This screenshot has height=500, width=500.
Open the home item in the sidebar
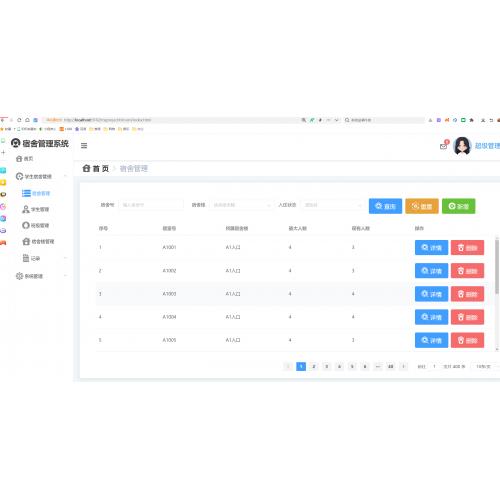25,159
